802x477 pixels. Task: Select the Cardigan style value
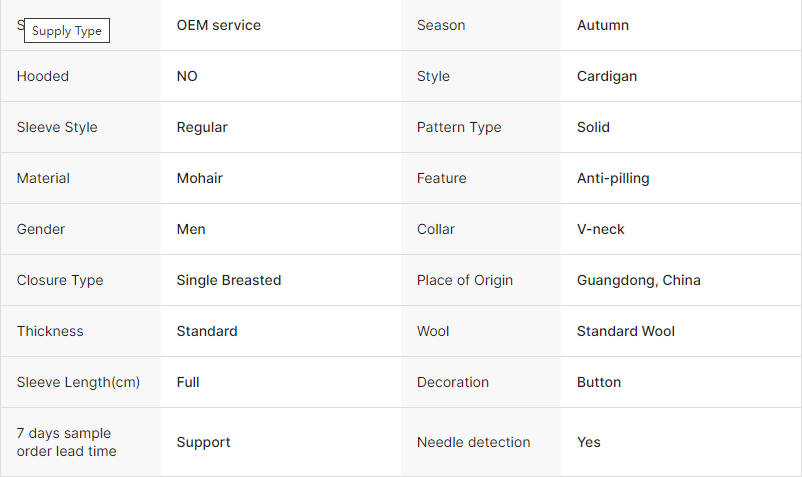click(607, 76)
